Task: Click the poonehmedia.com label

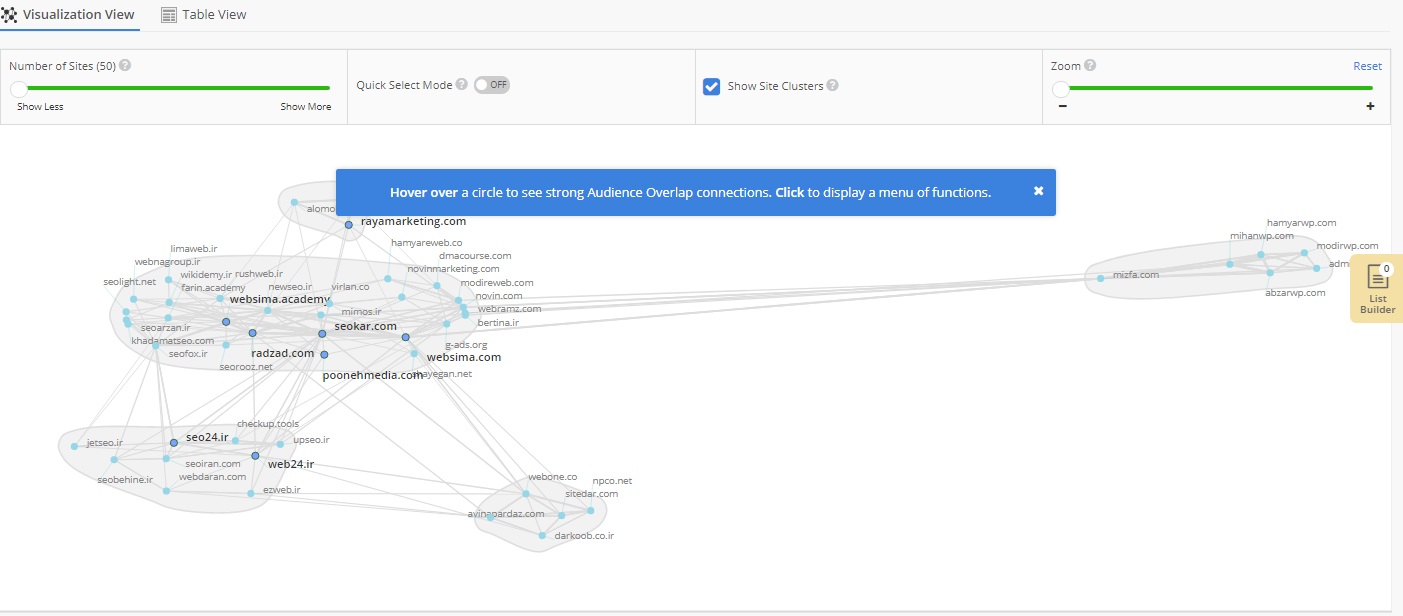Action: click(373, 376)
